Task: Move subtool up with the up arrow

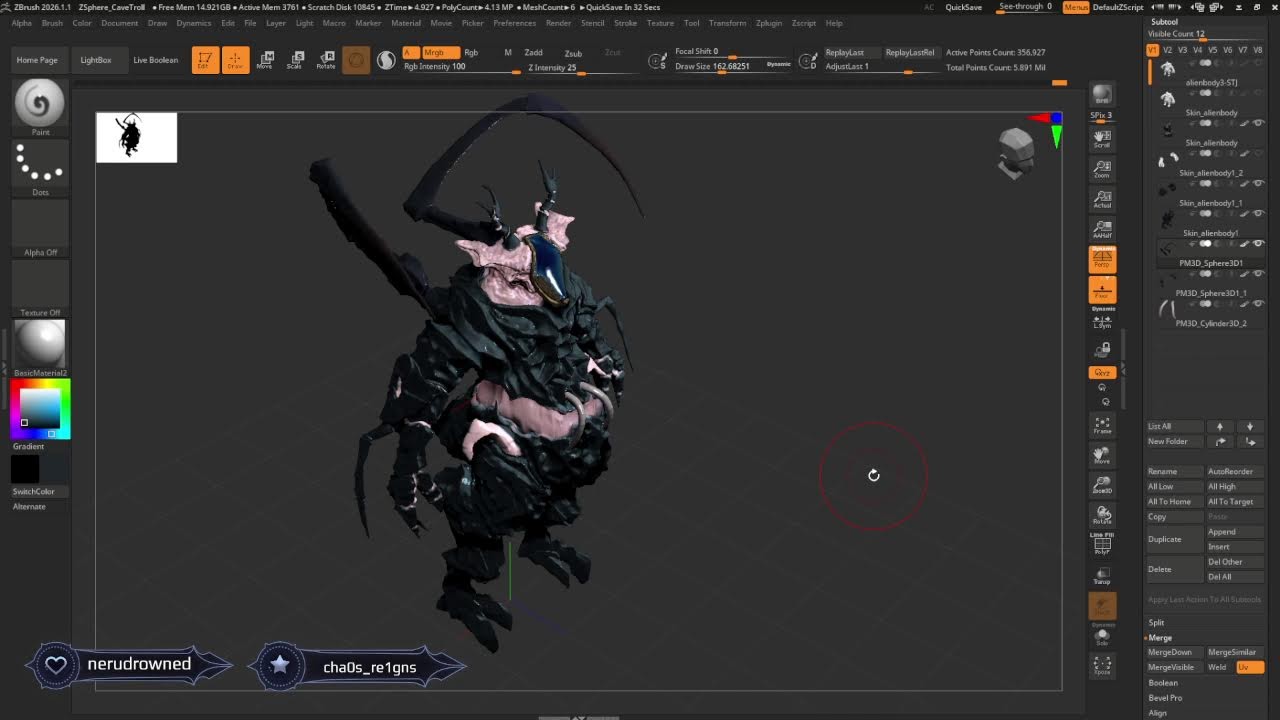Action: [x=1219, y=426]
